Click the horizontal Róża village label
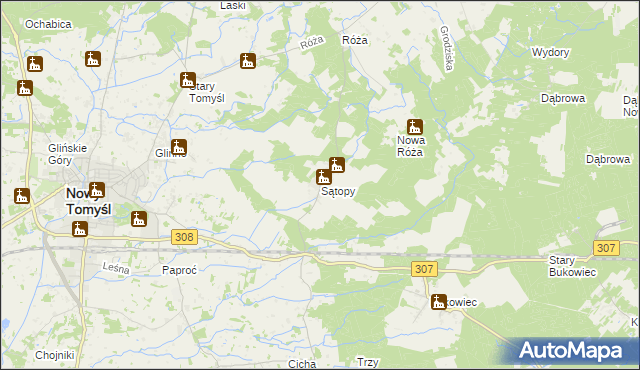640x370 pixels. click(x=355, y=40)
